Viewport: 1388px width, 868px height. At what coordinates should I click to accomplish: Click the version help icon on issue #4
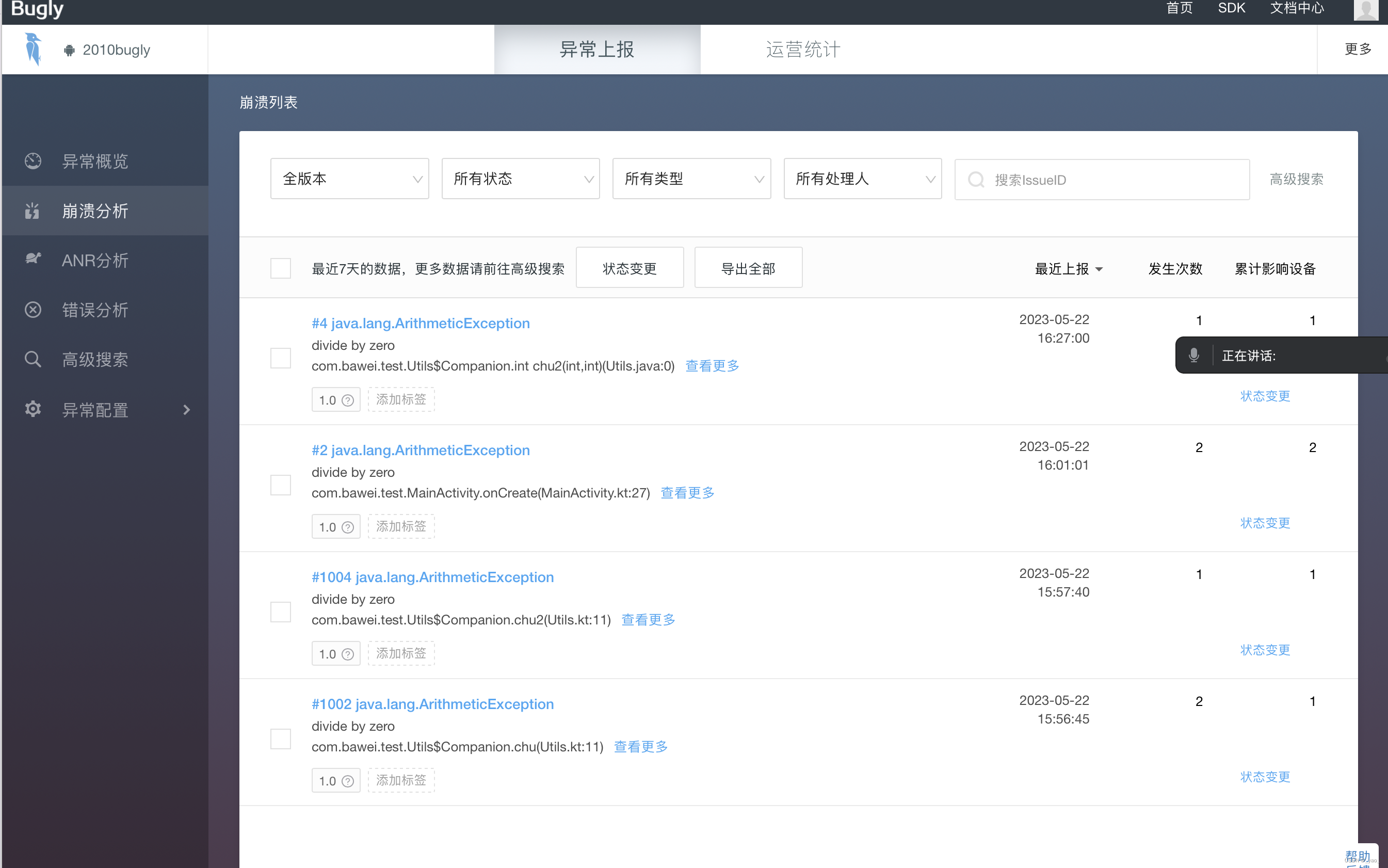(x=348, y=400)
